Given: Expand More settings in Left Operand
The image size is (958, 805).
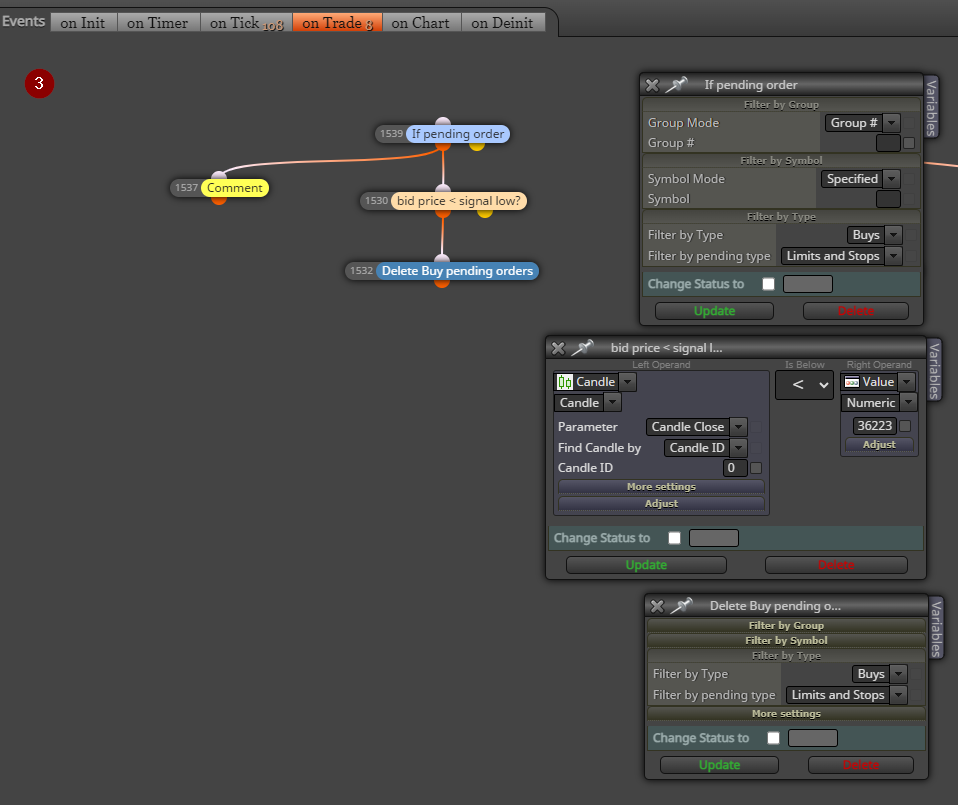Looking at the screenshot, I should [x=661, y=487].
